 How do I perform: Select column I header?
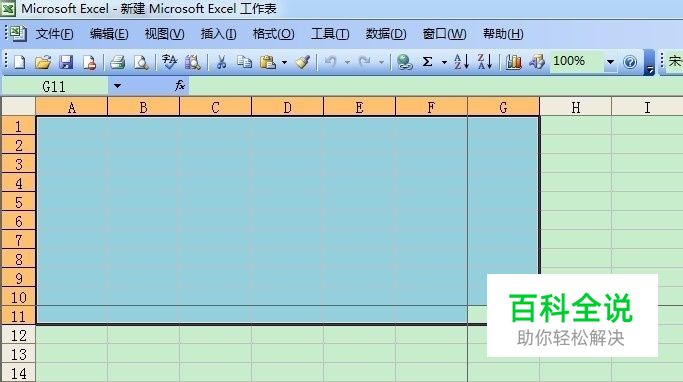tap(647, 107)
